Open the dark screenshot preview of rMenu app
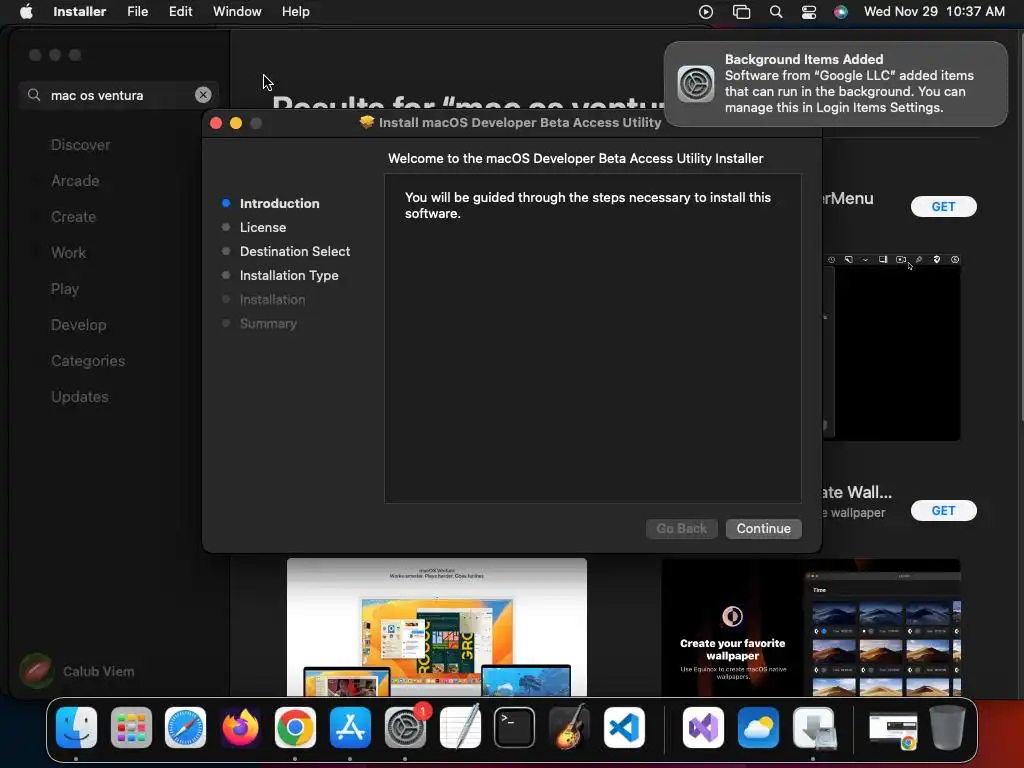This screenshot has height=768, width=1024. [x=891, y=347]
